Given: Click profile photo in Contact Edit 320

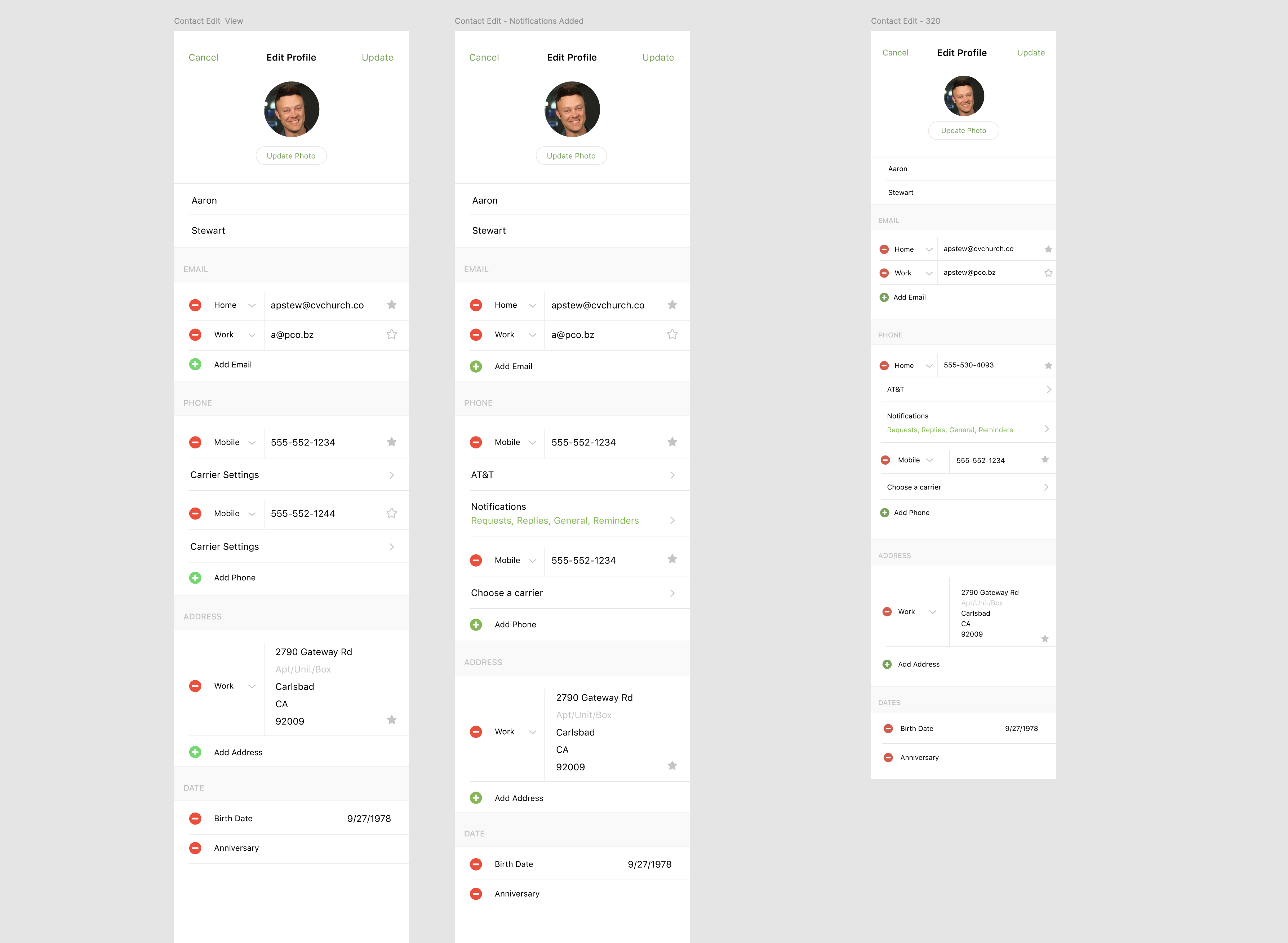Looking at the screenshot, I should pos(964,96).
